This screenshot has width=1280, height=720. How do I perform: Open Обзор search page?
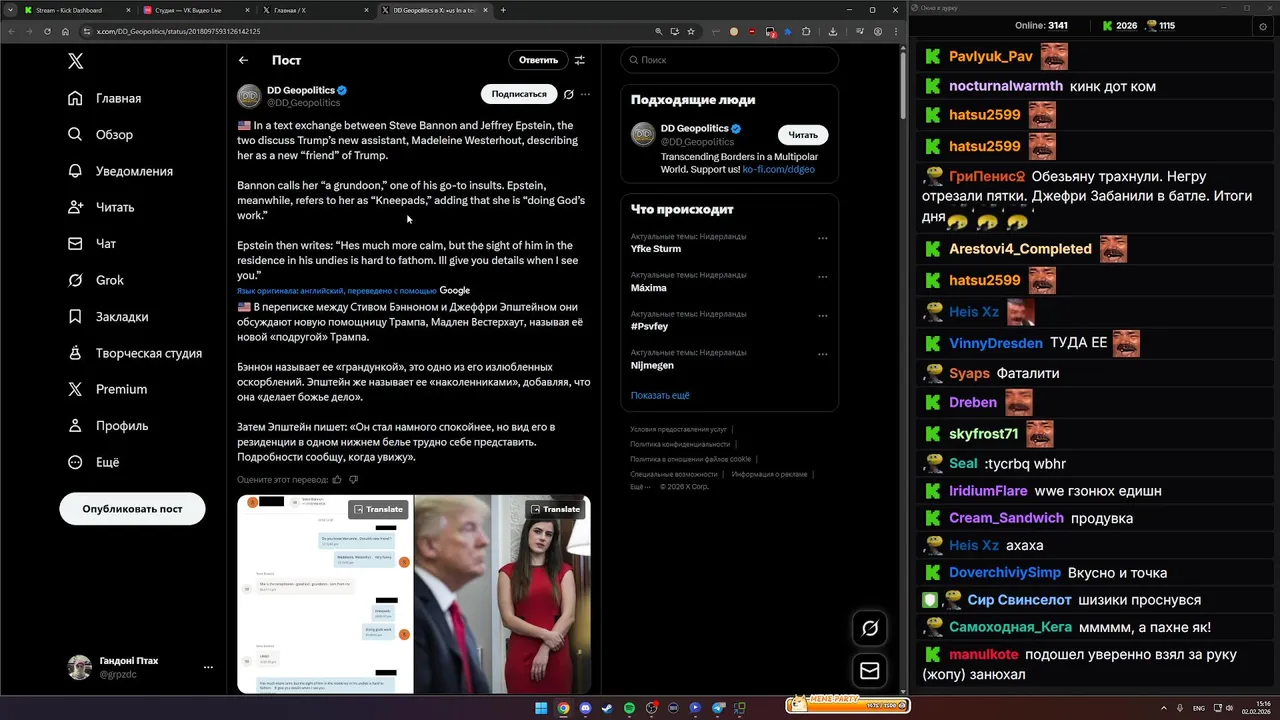(x=101, y=134)
